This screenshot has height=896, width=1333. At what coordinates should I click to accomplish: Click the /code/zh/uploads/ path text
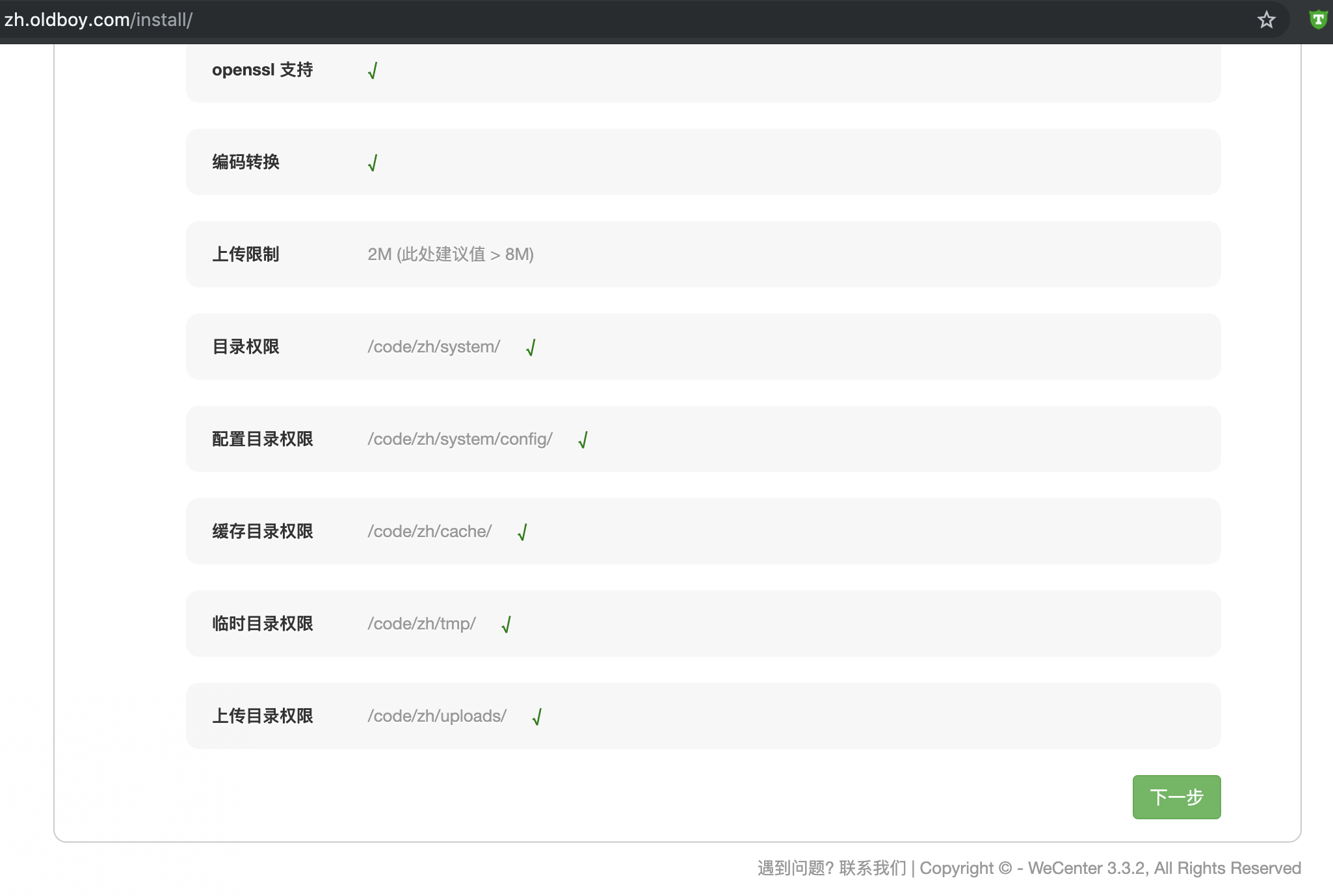[x=436, y=716]
